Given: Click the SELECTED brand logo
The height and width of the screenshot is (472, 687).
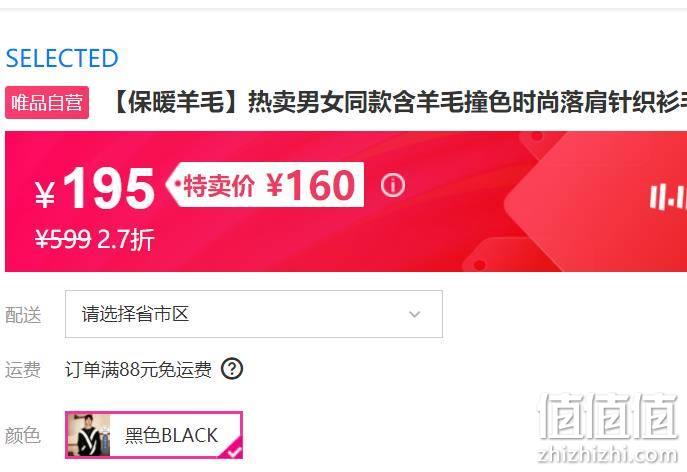Looking at the screenshot, I should (x=62, y=58).
